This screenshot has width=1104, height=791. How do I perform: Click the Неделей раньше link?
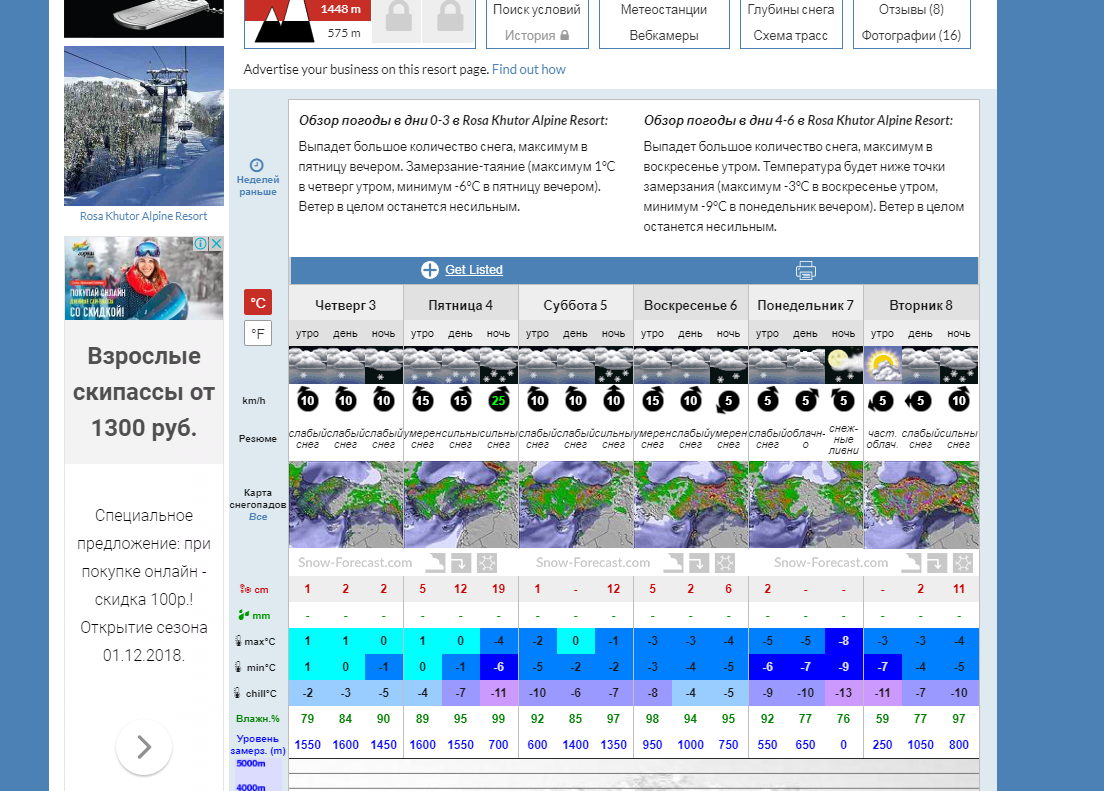(x=258, y=185)
